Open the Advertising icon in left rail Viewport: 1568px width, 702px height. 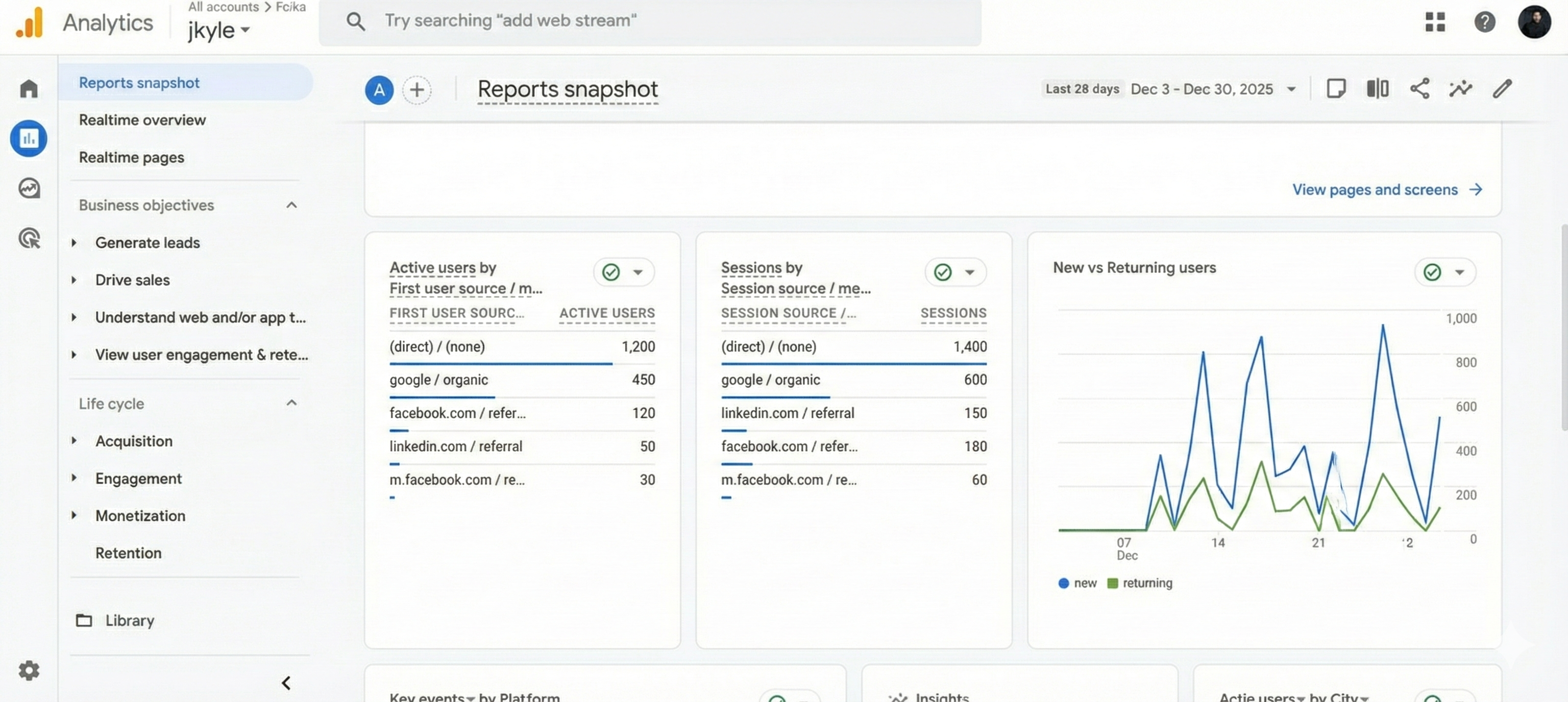pos(29,238)
